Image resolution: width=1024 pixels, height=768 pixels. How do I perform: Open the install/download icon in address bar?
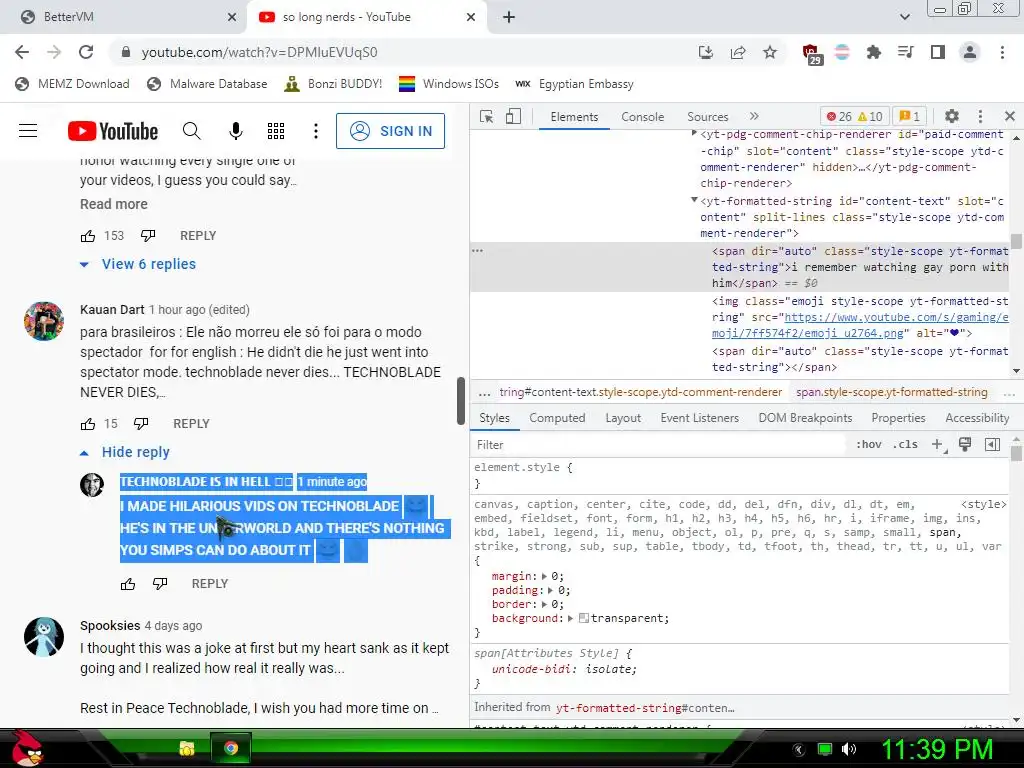(705, 52)
